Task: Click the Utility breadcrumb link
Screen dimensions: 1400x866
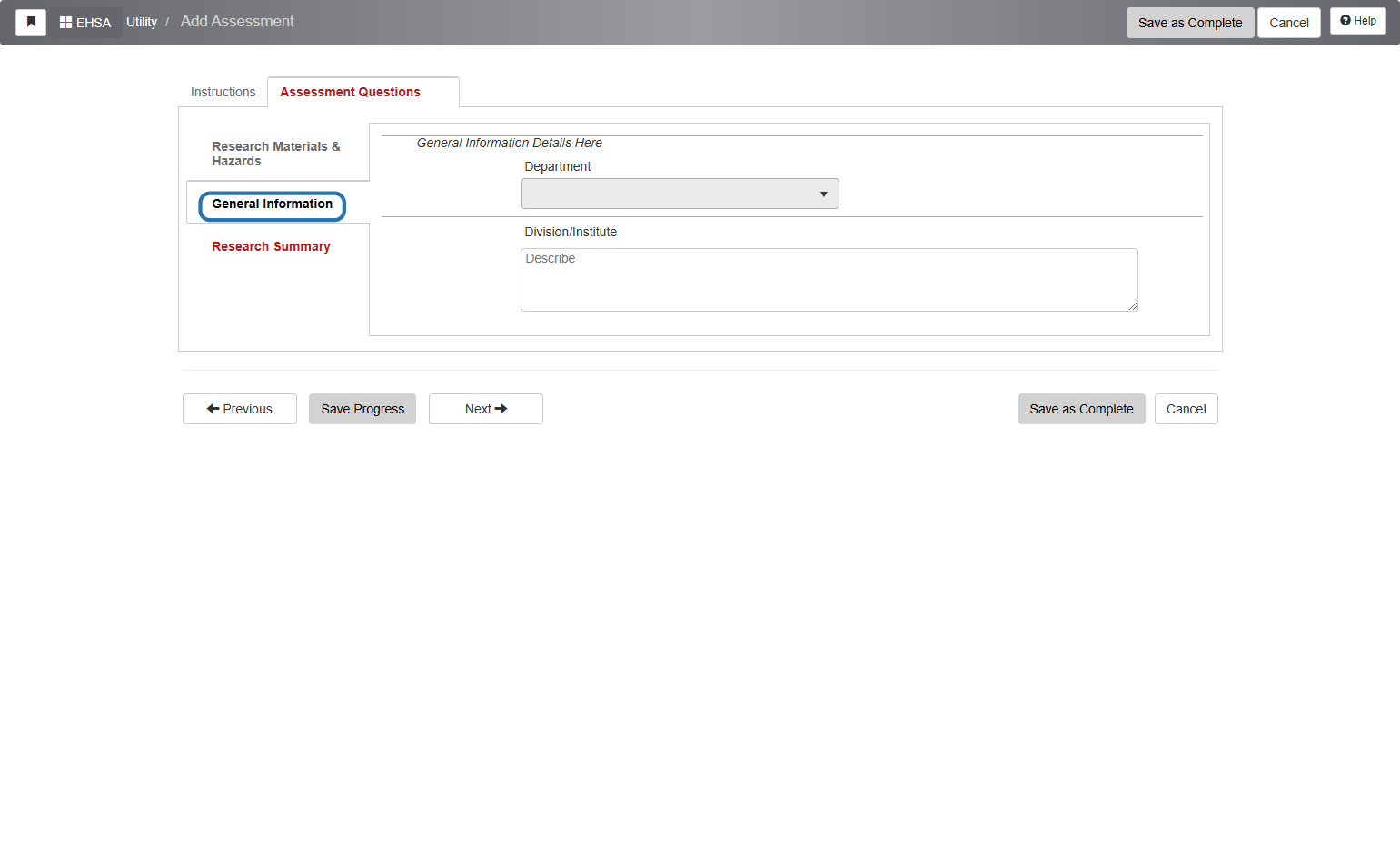Action: pyautogui.click(x=142, y=22)
